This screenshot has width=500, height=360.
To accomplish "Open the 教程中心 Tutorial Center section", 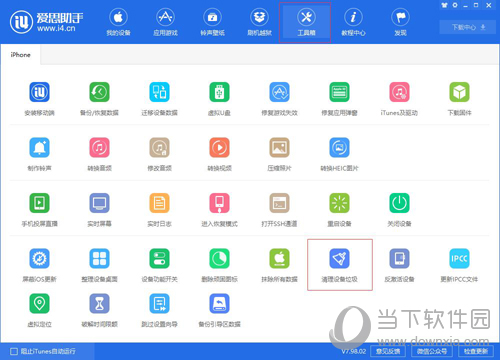I will [353, 22].
